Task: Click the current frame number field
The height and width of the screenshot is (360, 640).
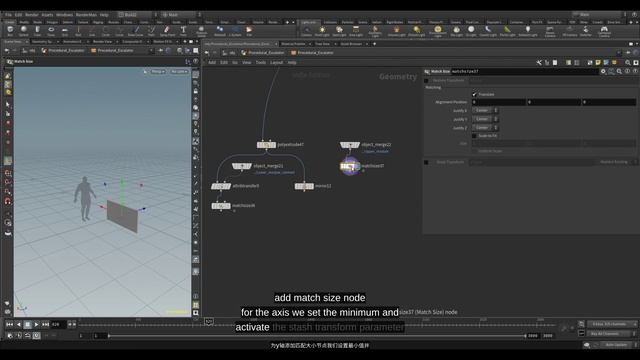Action: [x=57, y=324]
